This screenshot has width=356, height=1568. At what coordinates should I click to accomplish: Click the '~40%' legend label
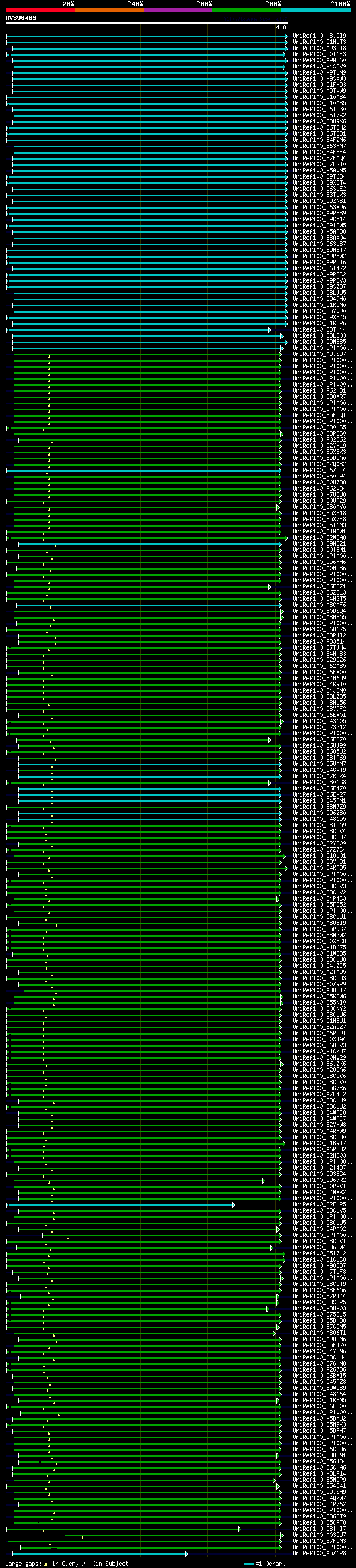point(135,4)
